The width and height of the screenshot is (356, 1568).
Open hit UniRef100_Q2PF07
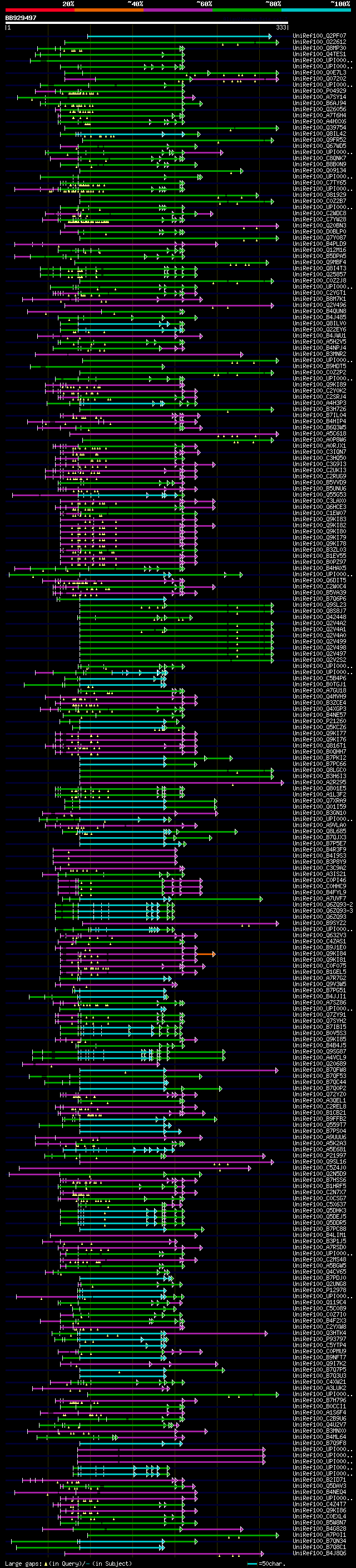click(x=319, y=36)
